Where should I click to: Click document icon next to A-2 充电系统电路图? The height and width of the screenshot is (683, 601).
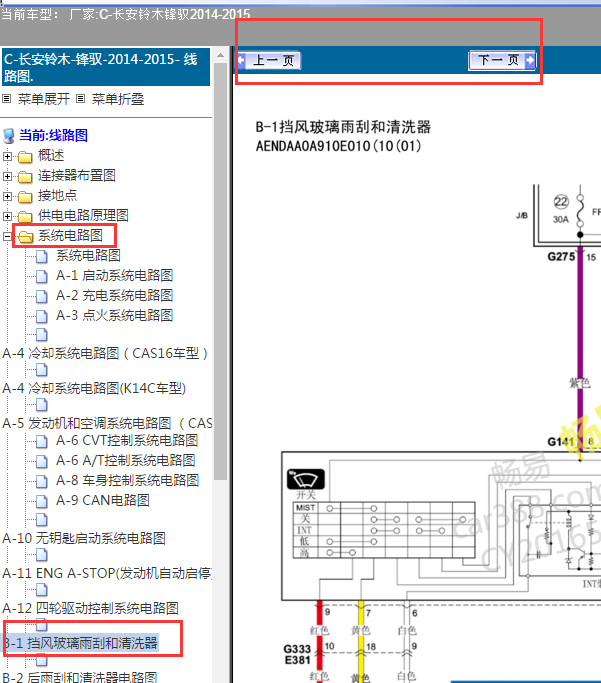click(41, 297)
